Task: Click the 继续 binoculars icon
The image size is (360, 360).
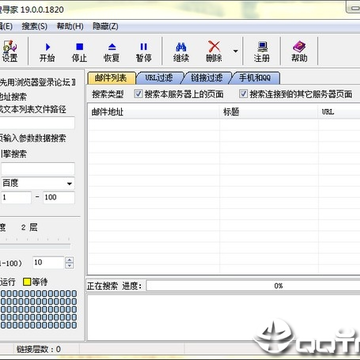Action: pos(181,52)
